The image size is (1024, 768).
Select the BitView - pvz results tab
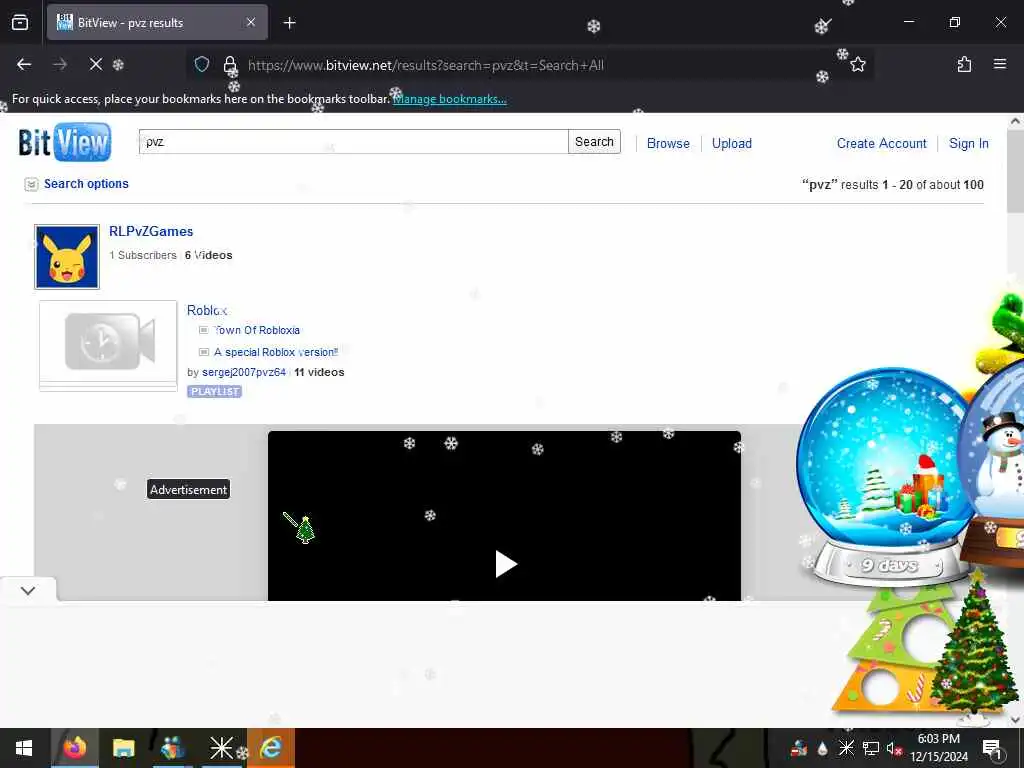(x=157, y=22)
